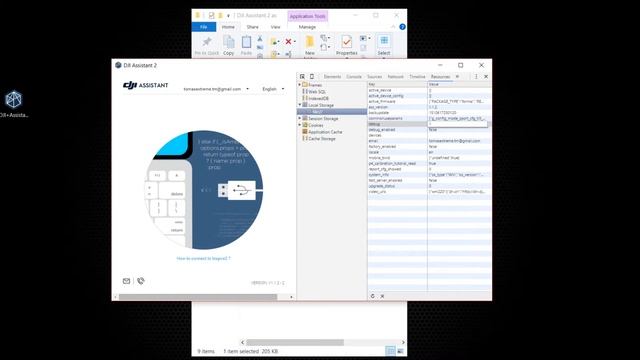Open the Manage tab under Application Tools
The width and height of the screenshot is (640, 360).
point(307,27)
